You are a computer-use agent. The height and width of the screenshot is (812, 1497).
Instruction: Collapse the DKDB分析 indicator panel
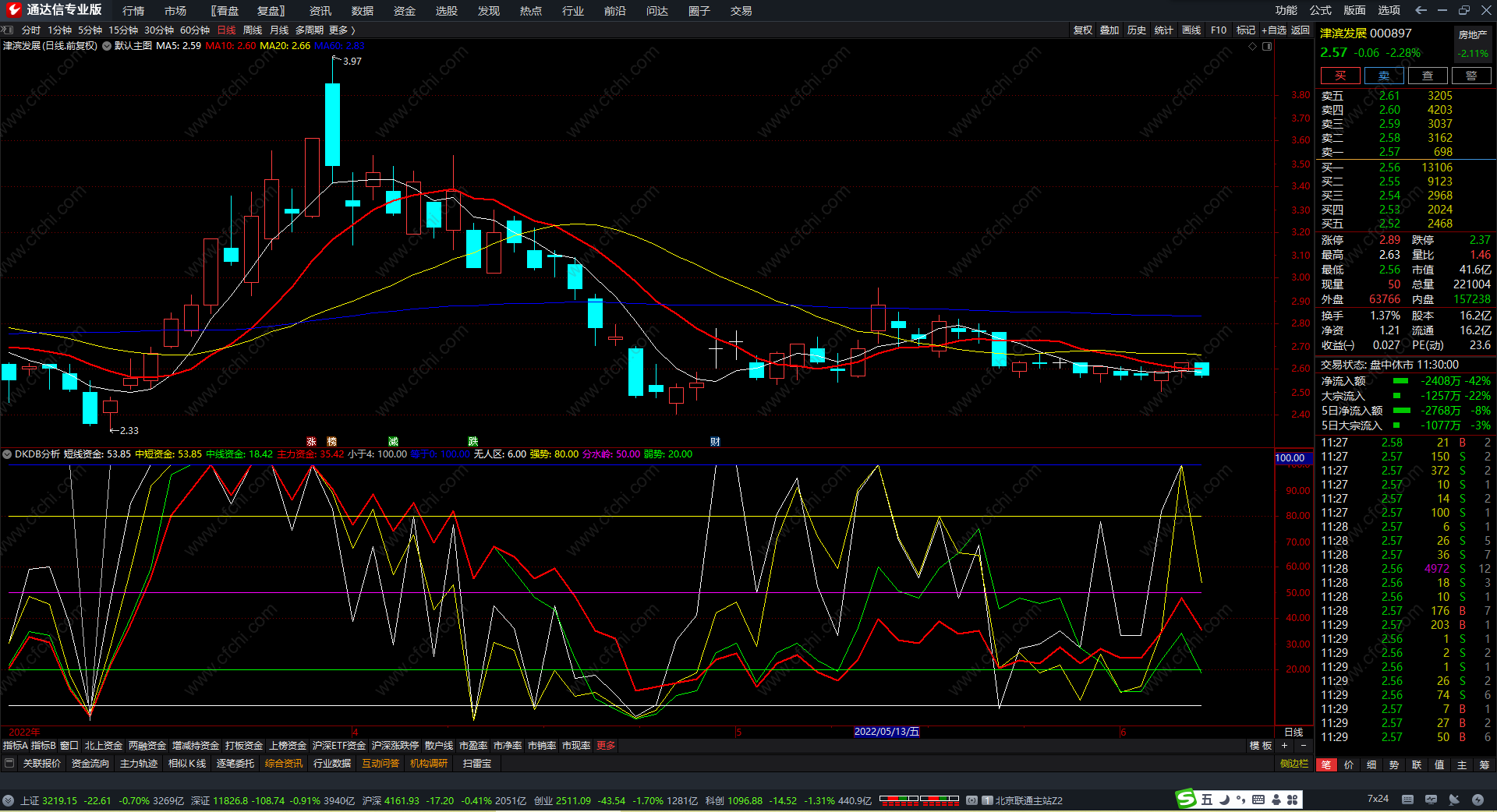coord(7,454)
